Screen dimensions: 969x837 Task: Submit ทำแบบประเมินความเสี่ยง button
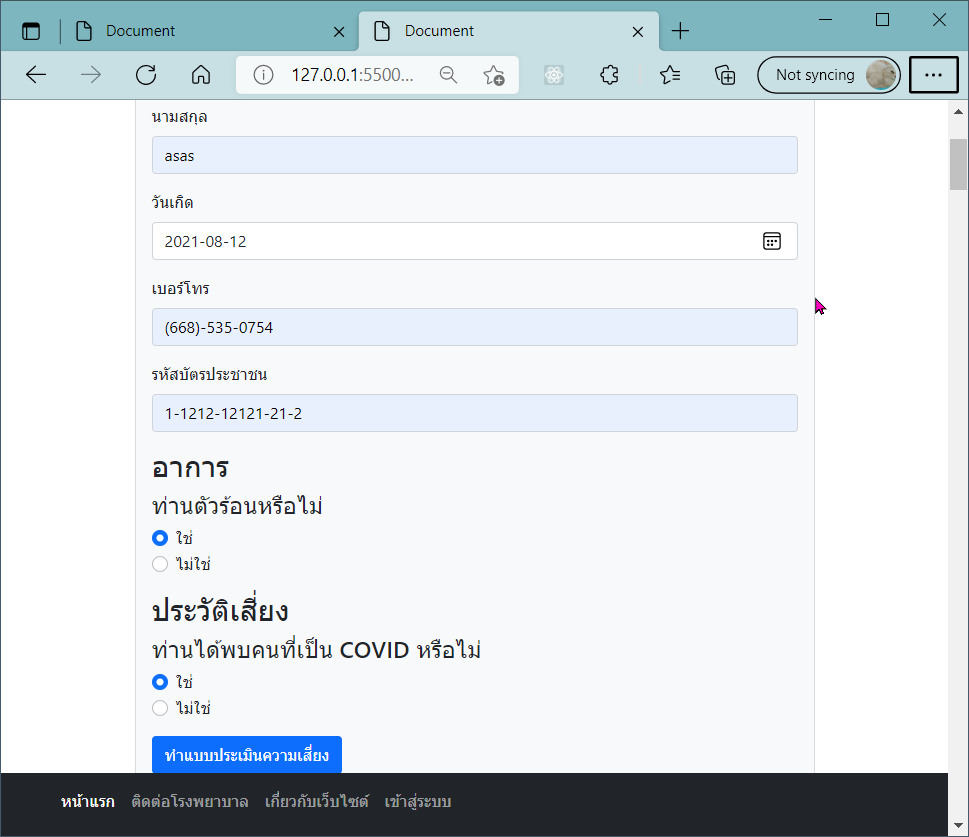pyautogui.click(x=247, y=755)
